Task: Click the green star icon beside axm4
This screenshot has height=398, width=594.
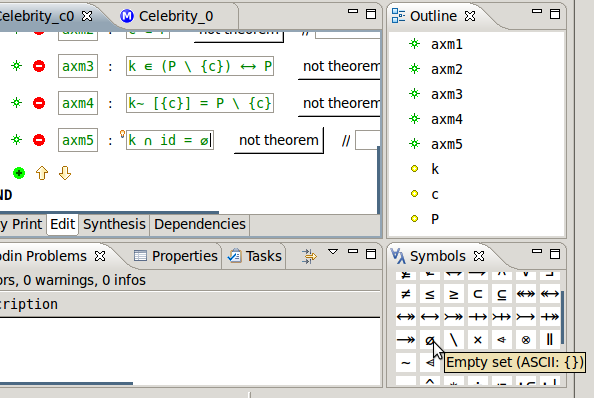Action: [17, 103]
